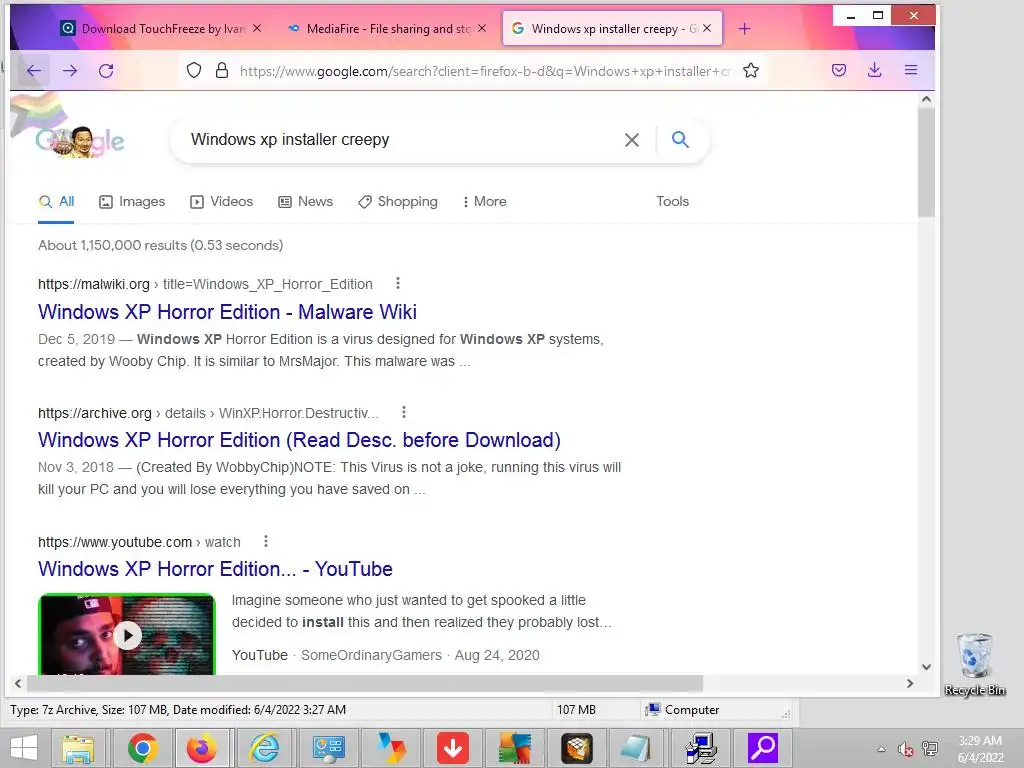Open options for the youtube.com result
Viewport: 1024px width, 768px height.
click(265, 541)
